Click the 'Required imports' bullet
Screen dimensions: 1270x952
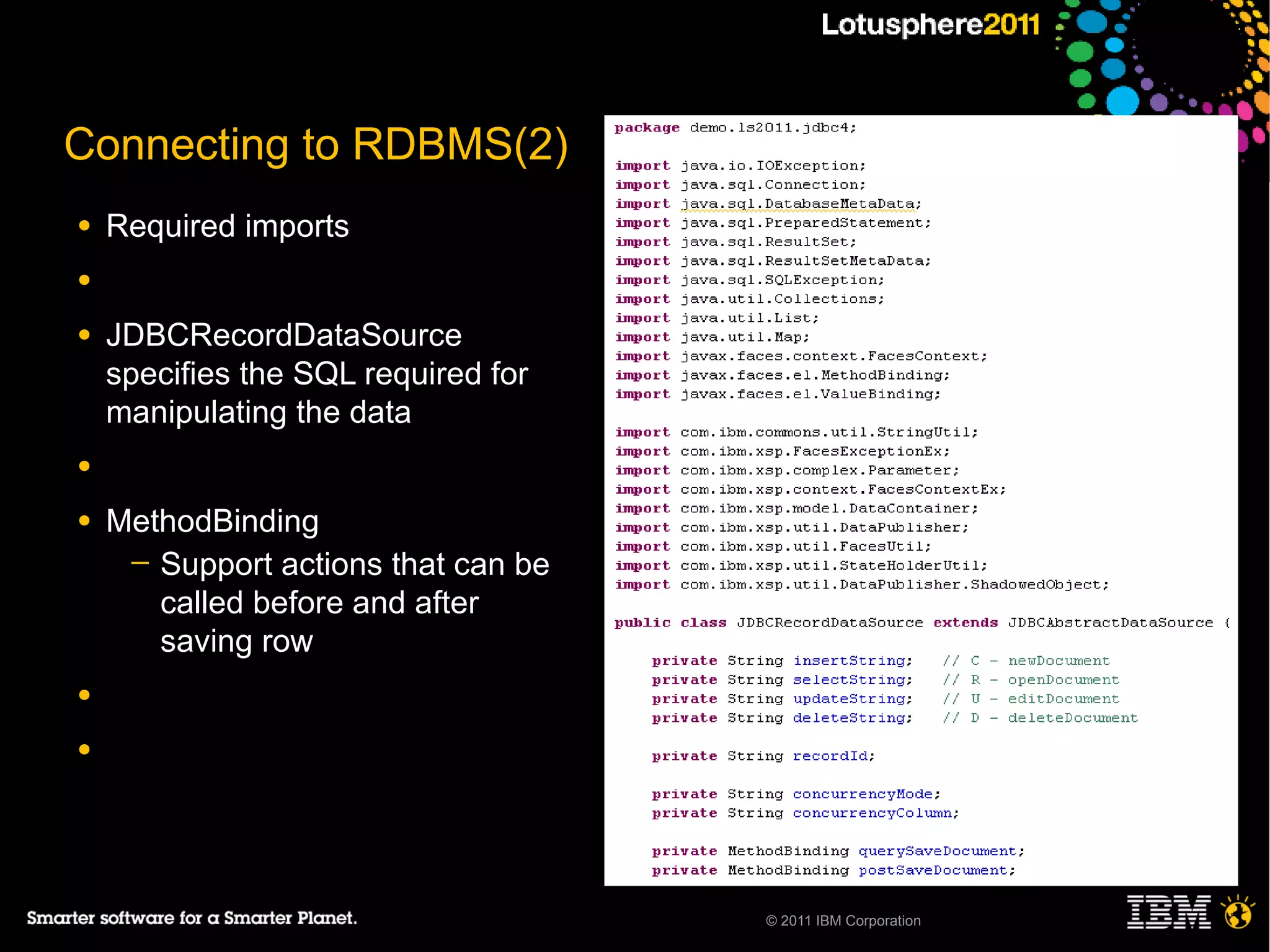pyautogui.click(x=227, y=226)
